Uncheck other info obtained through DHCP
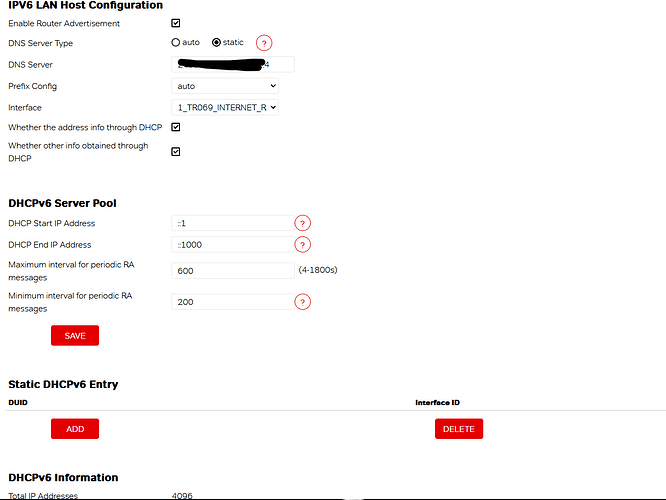666x500 pixels. (176, 152)
